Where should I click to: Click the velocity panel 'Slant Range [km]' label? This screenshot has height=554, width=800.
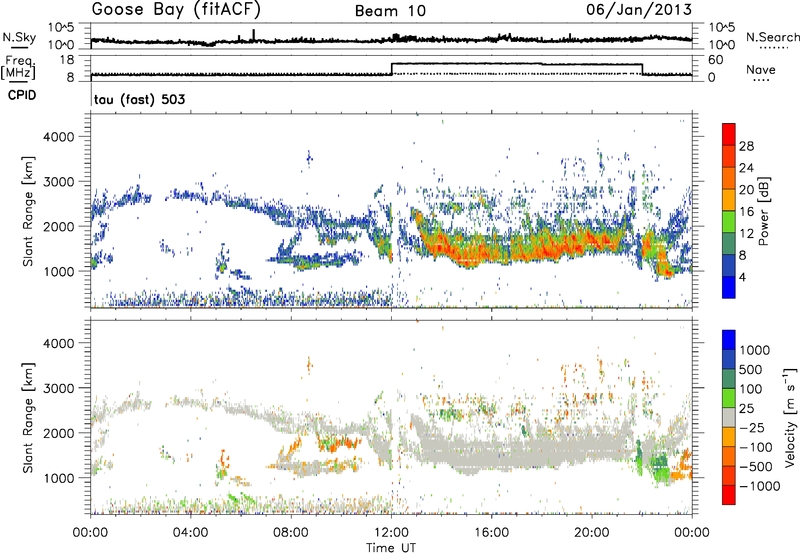[x=28, y=417]
